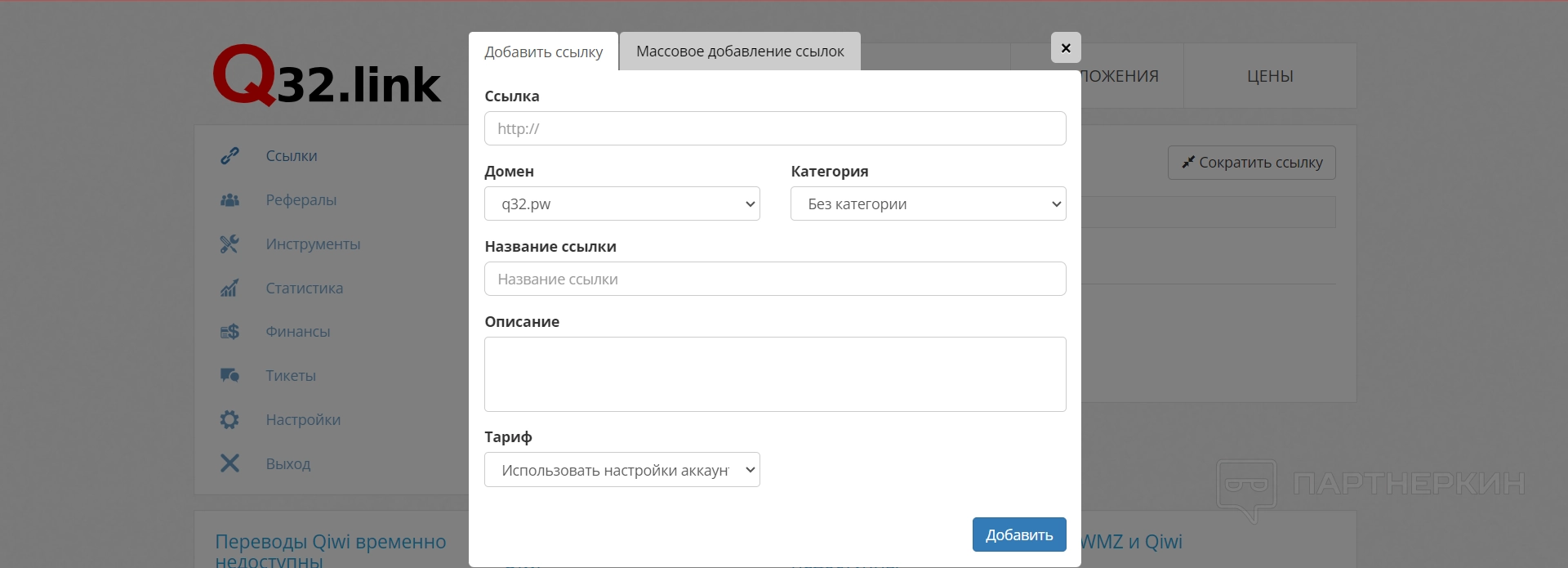
Task: Select the Добавить ссылку tab
Action: 543,52
